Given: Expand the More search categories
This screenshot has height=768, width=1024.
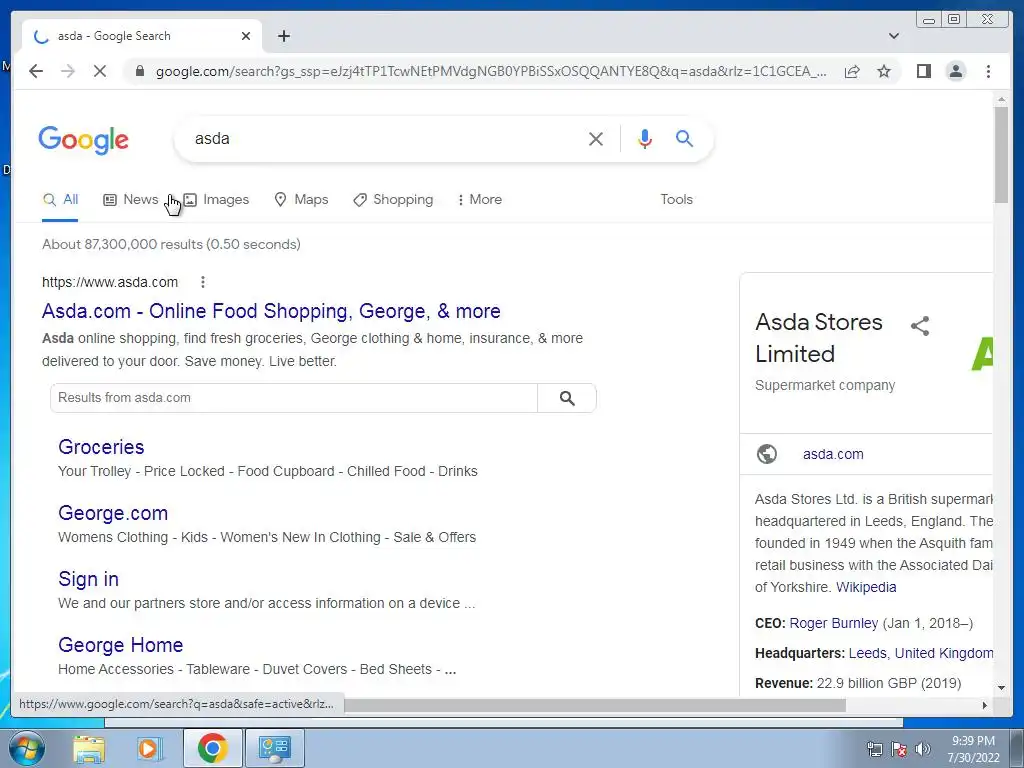Looking at the screenshot, I should (x=479, y=199).
